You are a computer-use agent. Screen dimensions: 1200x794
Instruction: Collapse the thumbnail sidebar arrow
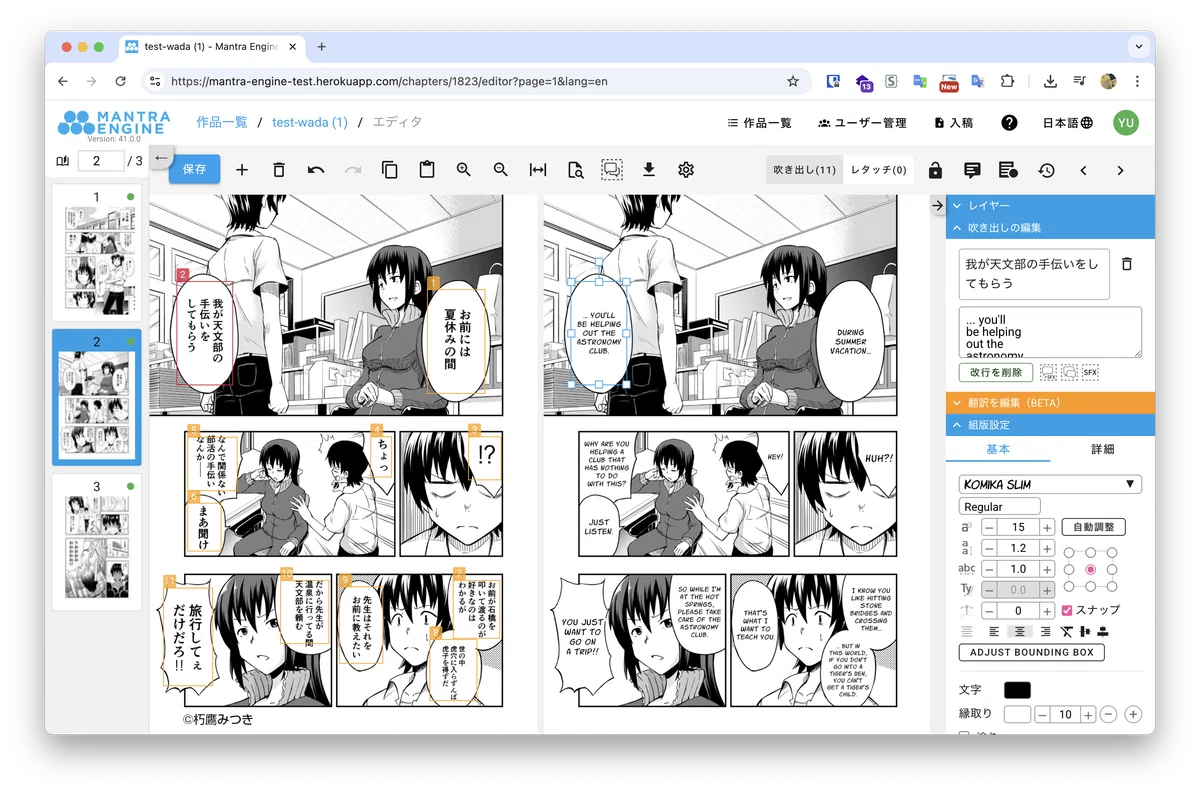(162, 156)
